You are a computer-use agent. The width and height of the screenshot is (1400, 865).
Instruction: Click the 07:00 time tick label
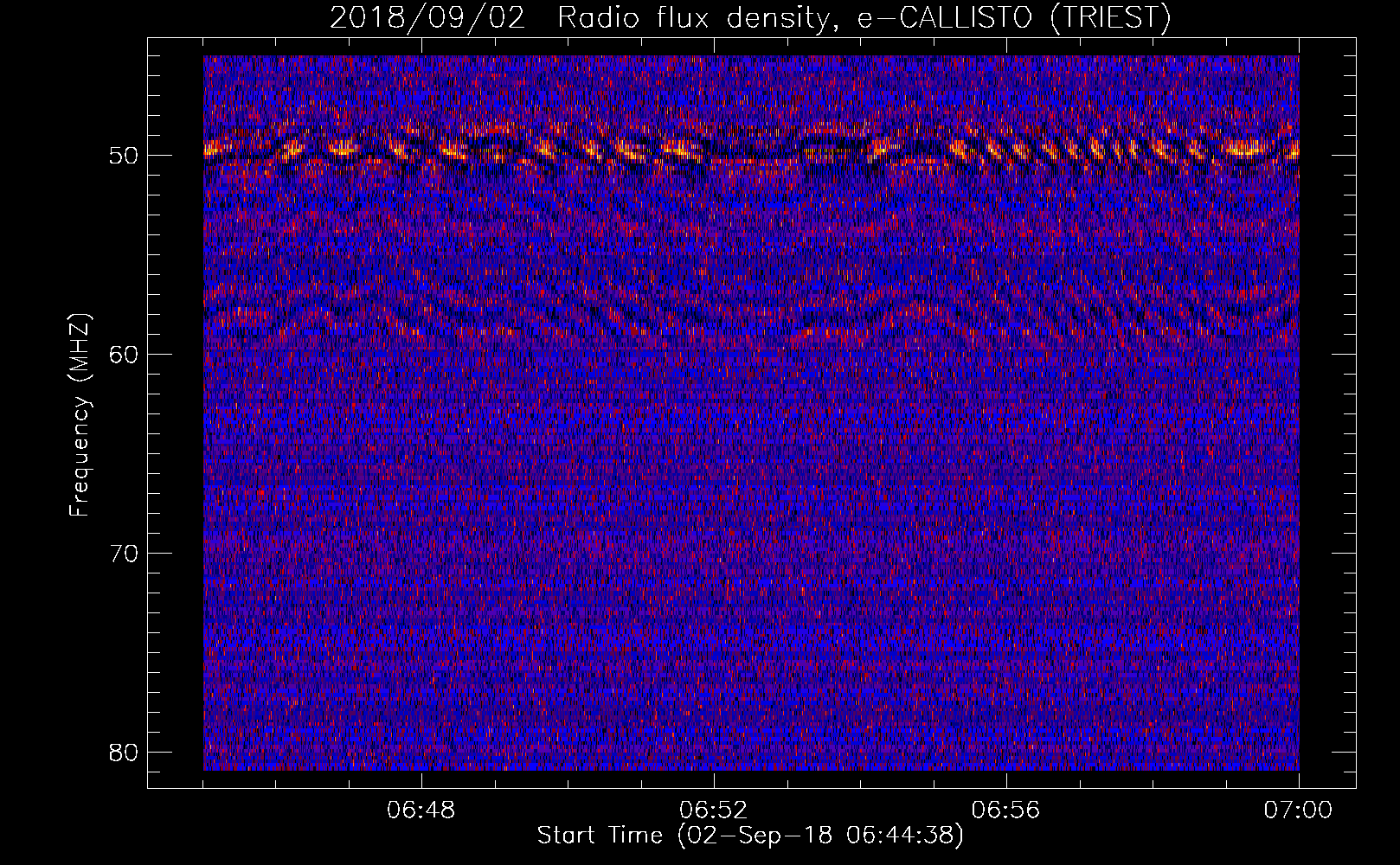click(x=1299, y=811)
